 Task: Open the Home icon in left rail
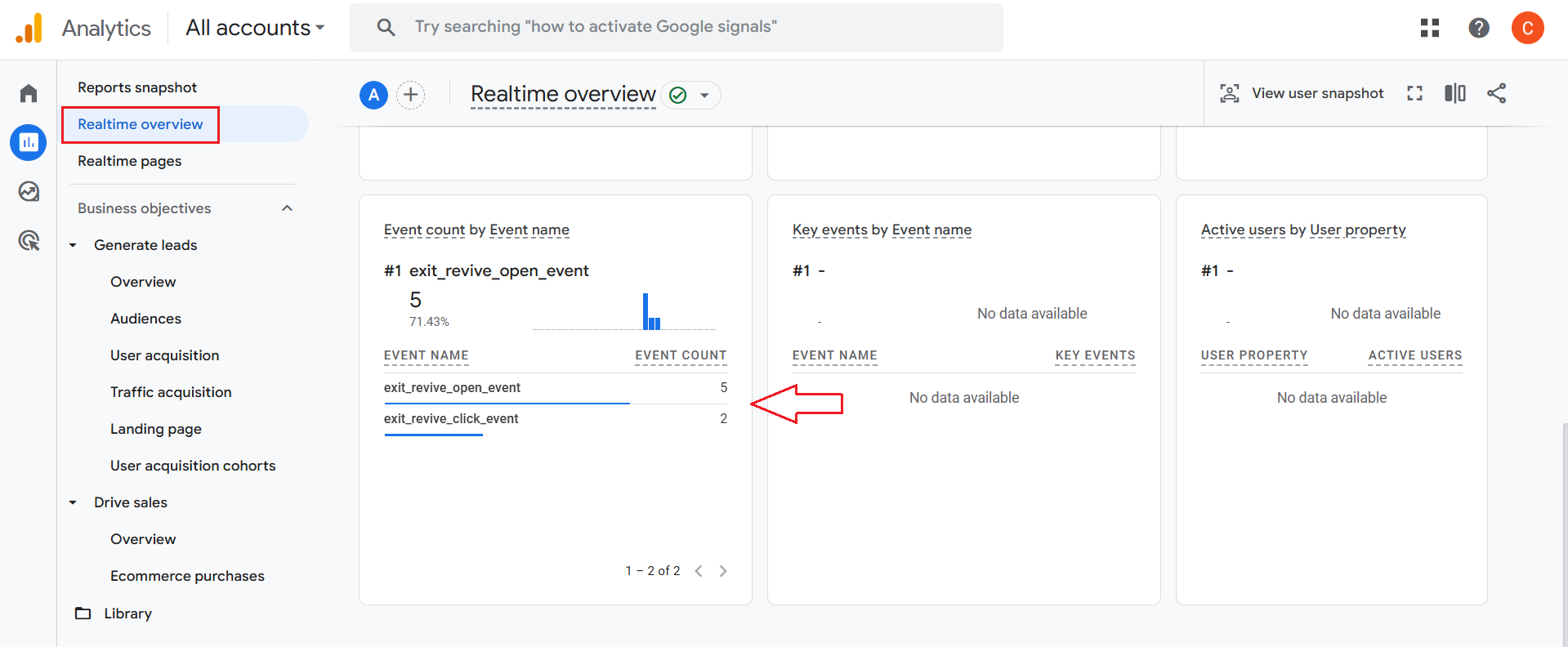pyautogui.click(x=29, y=93)
